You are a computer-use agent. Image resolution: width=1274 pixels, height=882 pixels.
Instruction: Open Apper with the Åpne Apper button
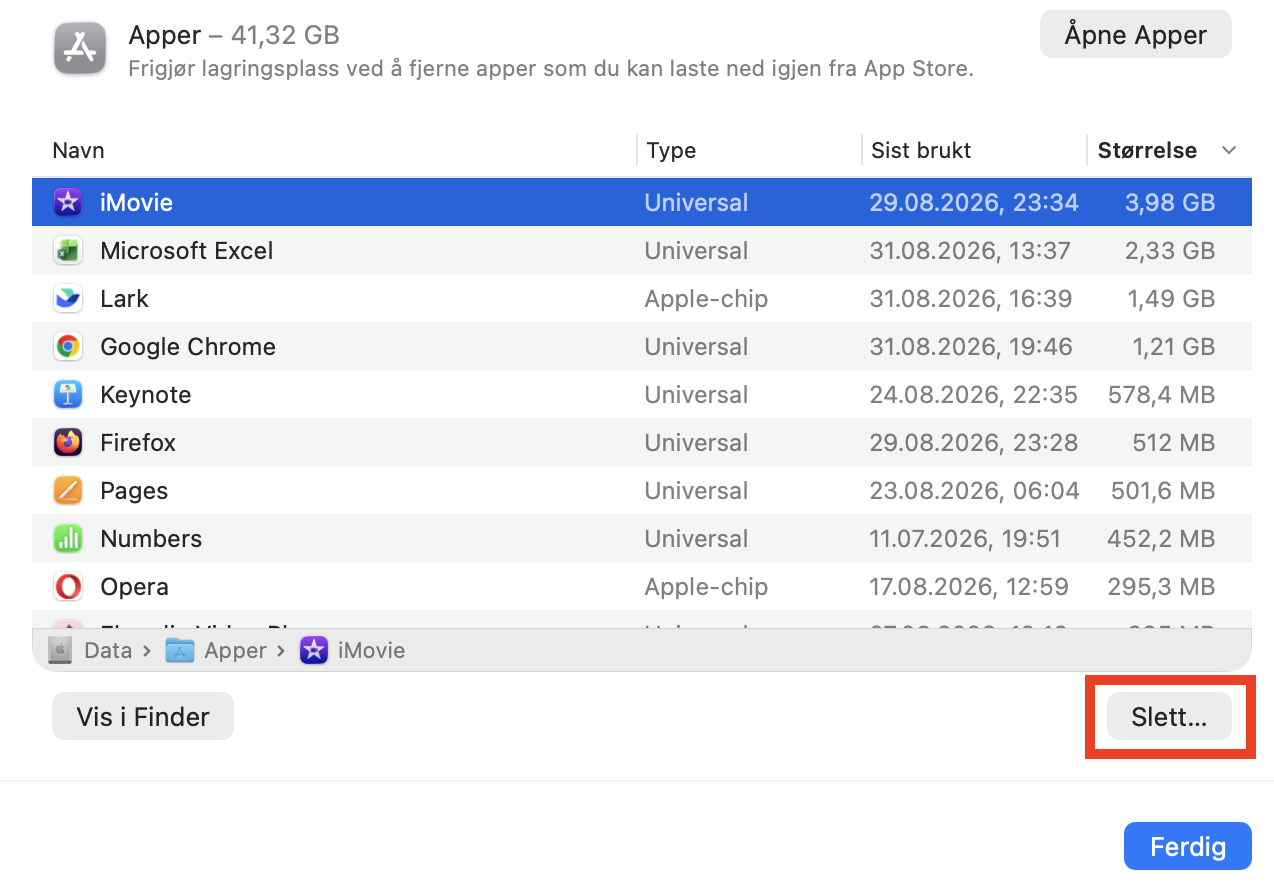coord(1136,35)
